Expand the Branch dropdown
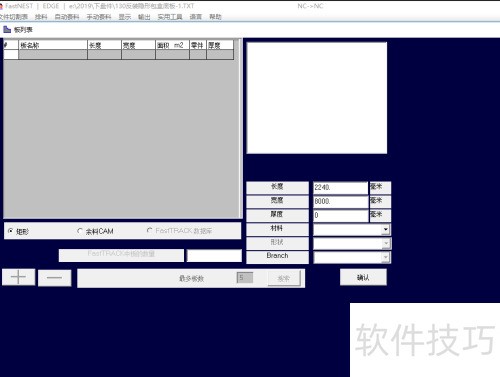 pyautogui.click(x=386, y=257)
